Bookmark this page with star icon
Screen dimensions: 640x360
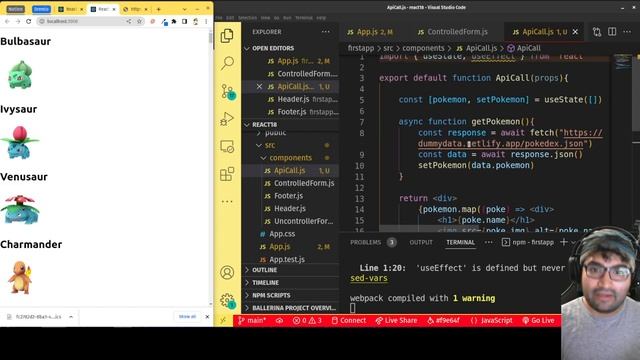click(139, 21)
